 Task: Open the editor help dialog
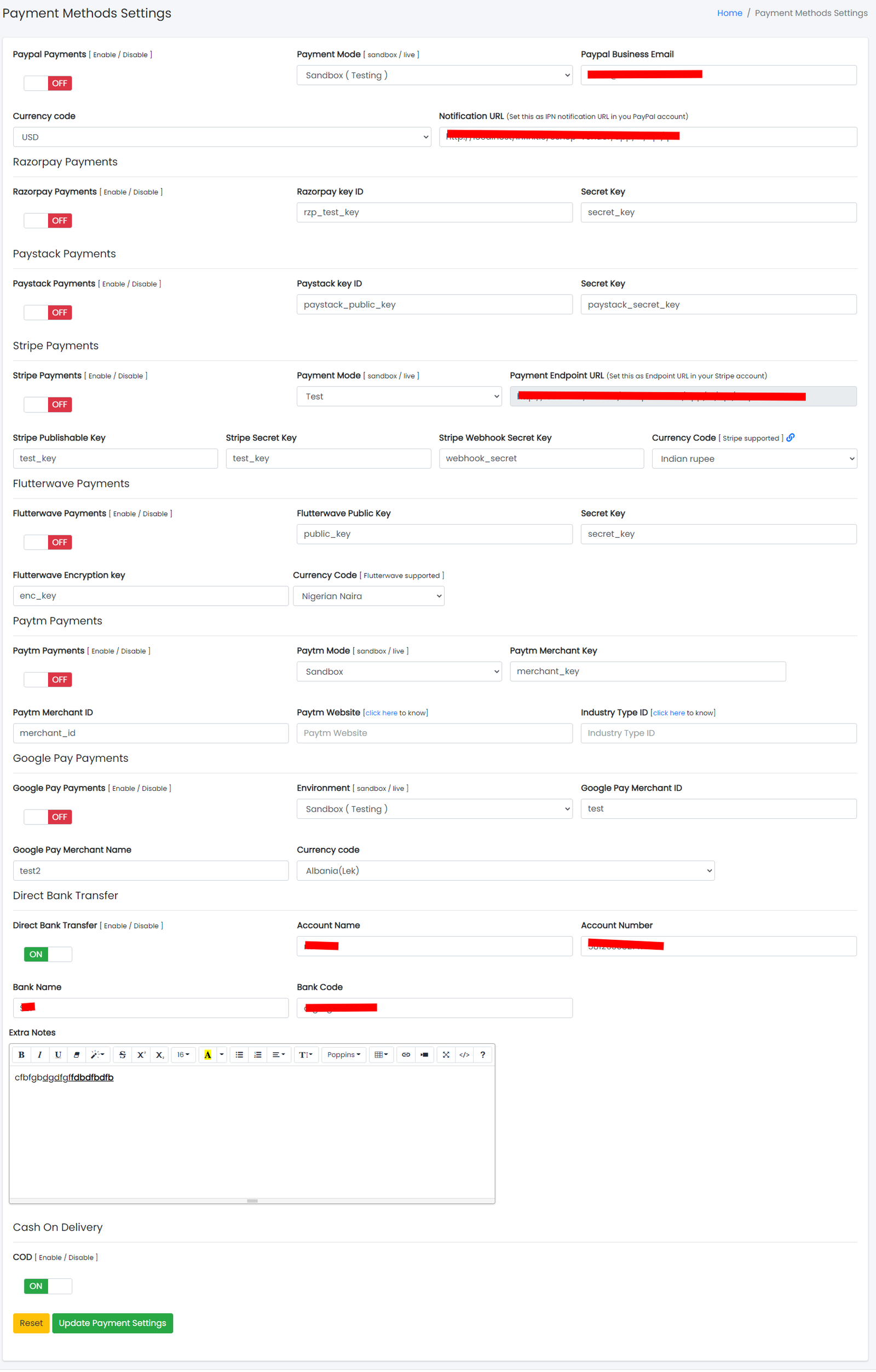[x=482, y=1055]
